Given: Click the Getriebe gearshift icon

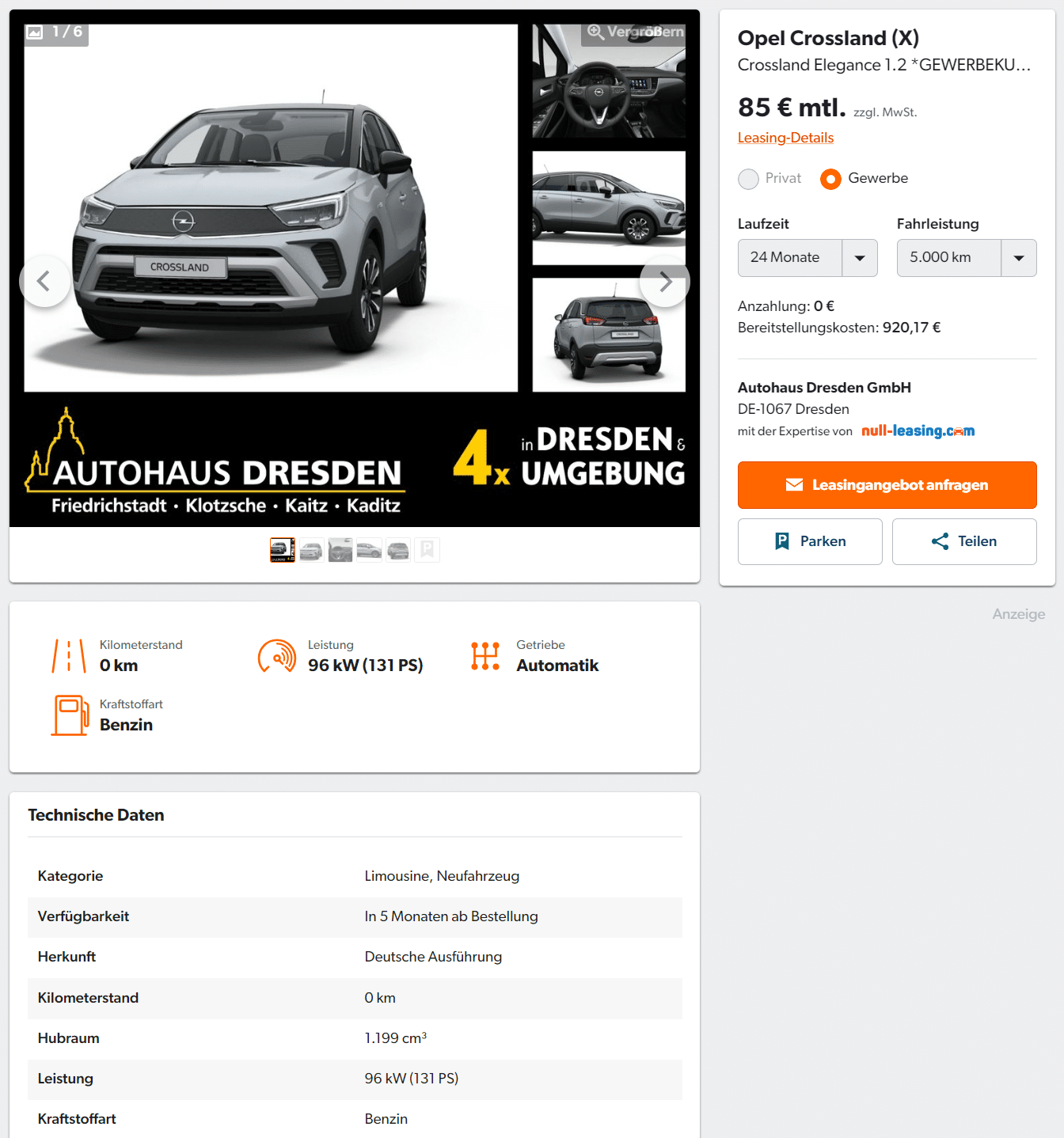Looking at the screenshot, I should point(485,656).
